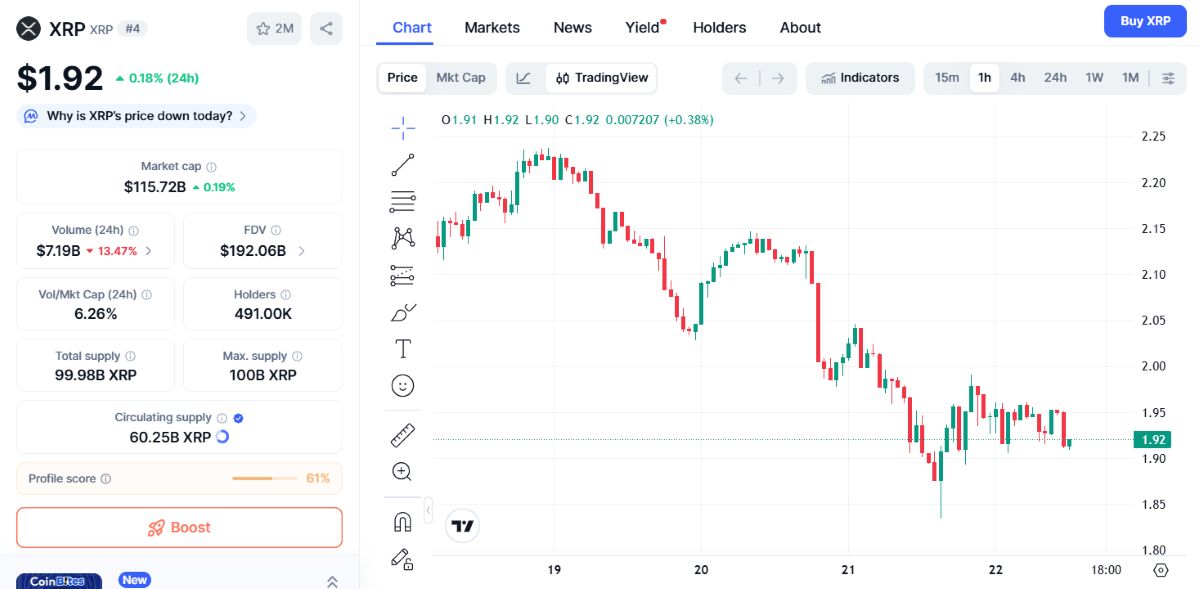1200x589 pixels.
Task: Click the #4 rank badge
Action: click(132, 29)
